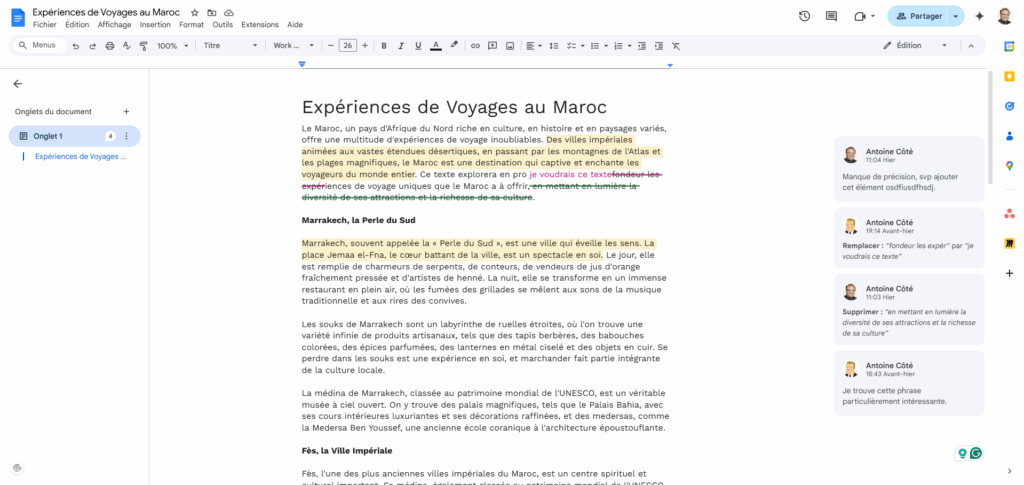Insert an image

(510, 46)
